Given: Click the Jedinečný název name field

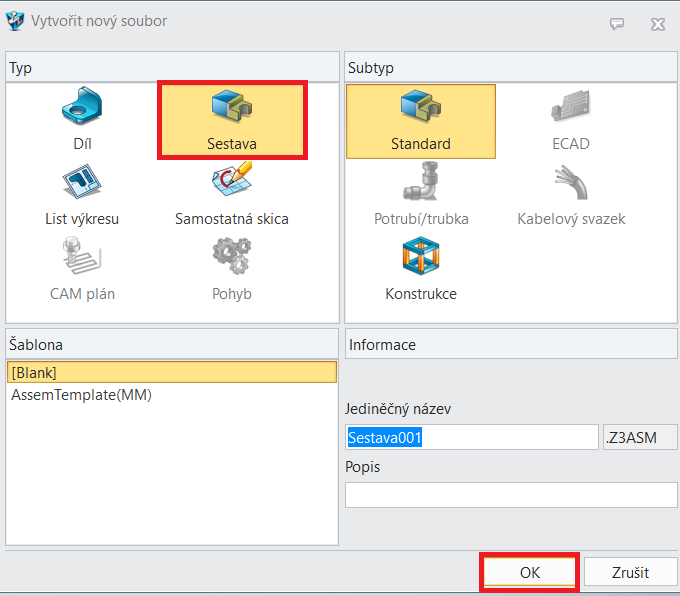Looking at the screenshot, I should [471, 437].
